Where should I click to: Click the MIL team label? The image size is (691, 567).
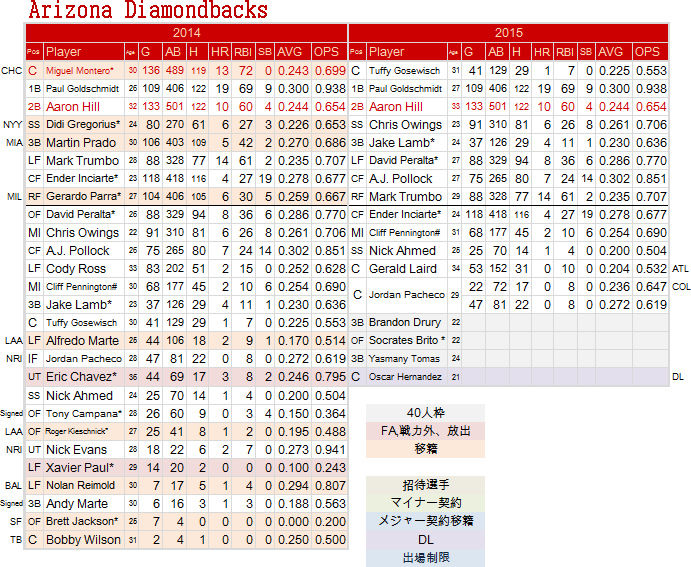[x=15, y=196]
